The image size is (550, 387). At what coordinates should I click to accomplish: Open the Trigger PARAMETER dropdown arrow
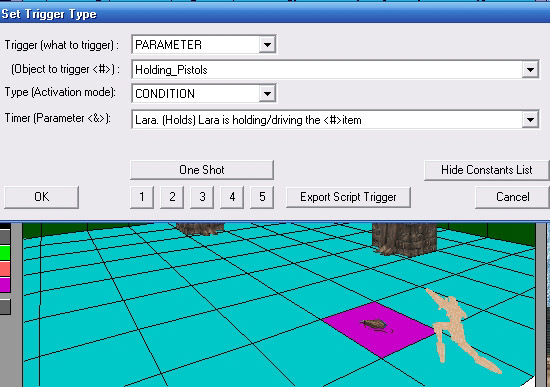(x=267, y=45)
